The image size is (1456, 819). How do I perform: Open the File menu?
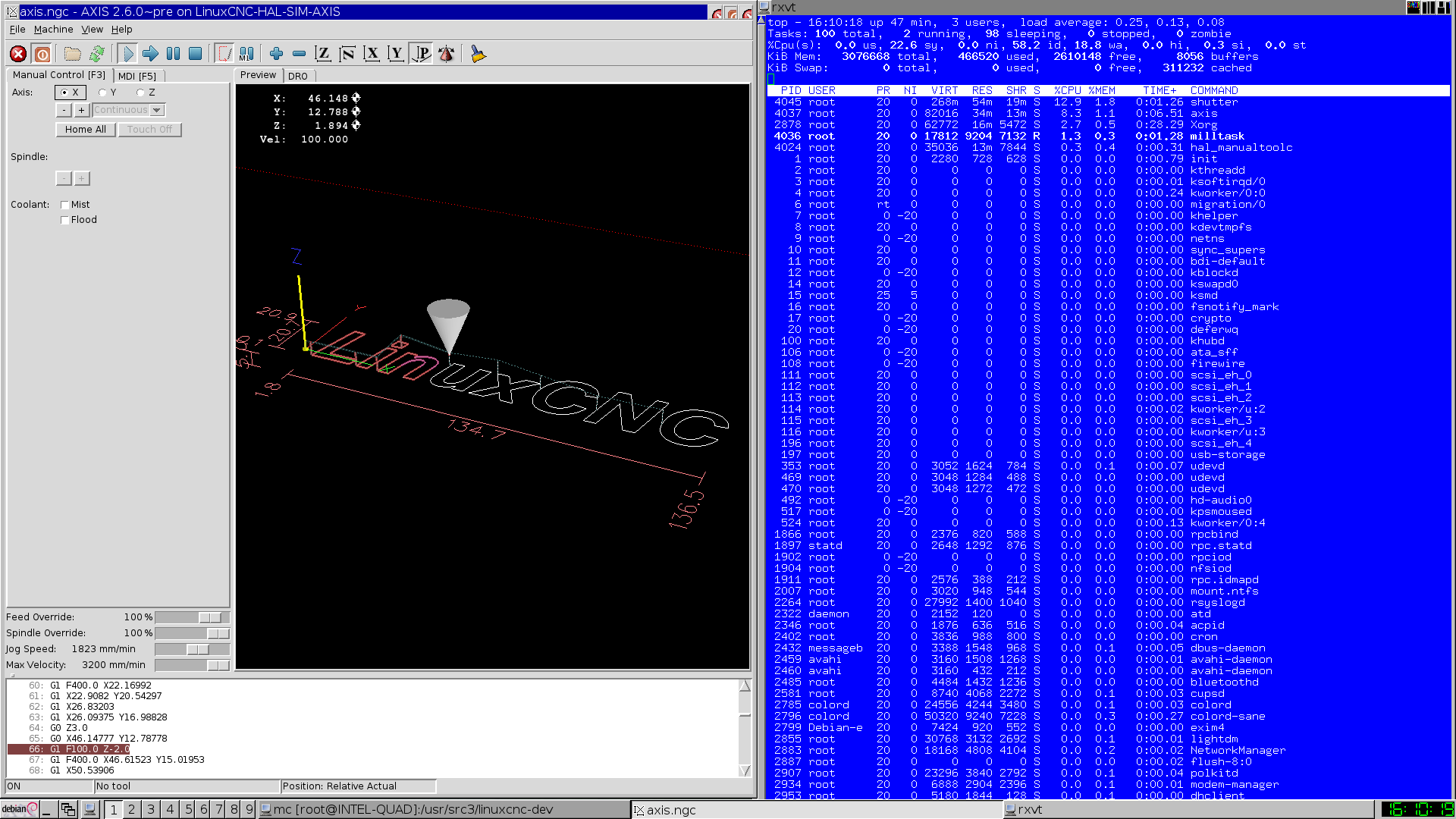tap(17, 30)
